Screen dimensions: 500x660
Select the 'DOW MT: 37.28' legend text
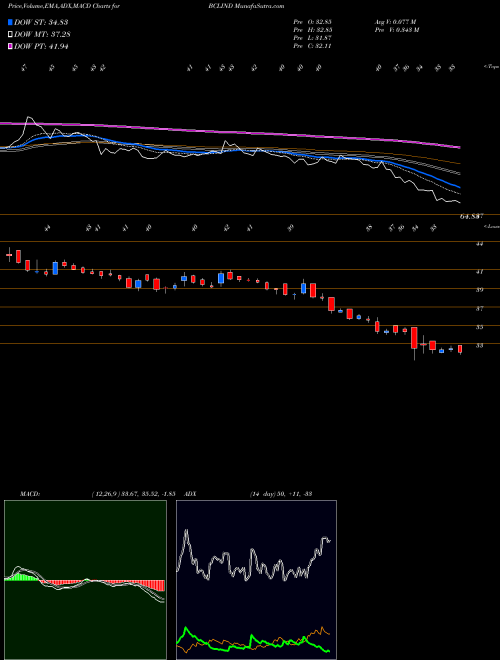41,35
